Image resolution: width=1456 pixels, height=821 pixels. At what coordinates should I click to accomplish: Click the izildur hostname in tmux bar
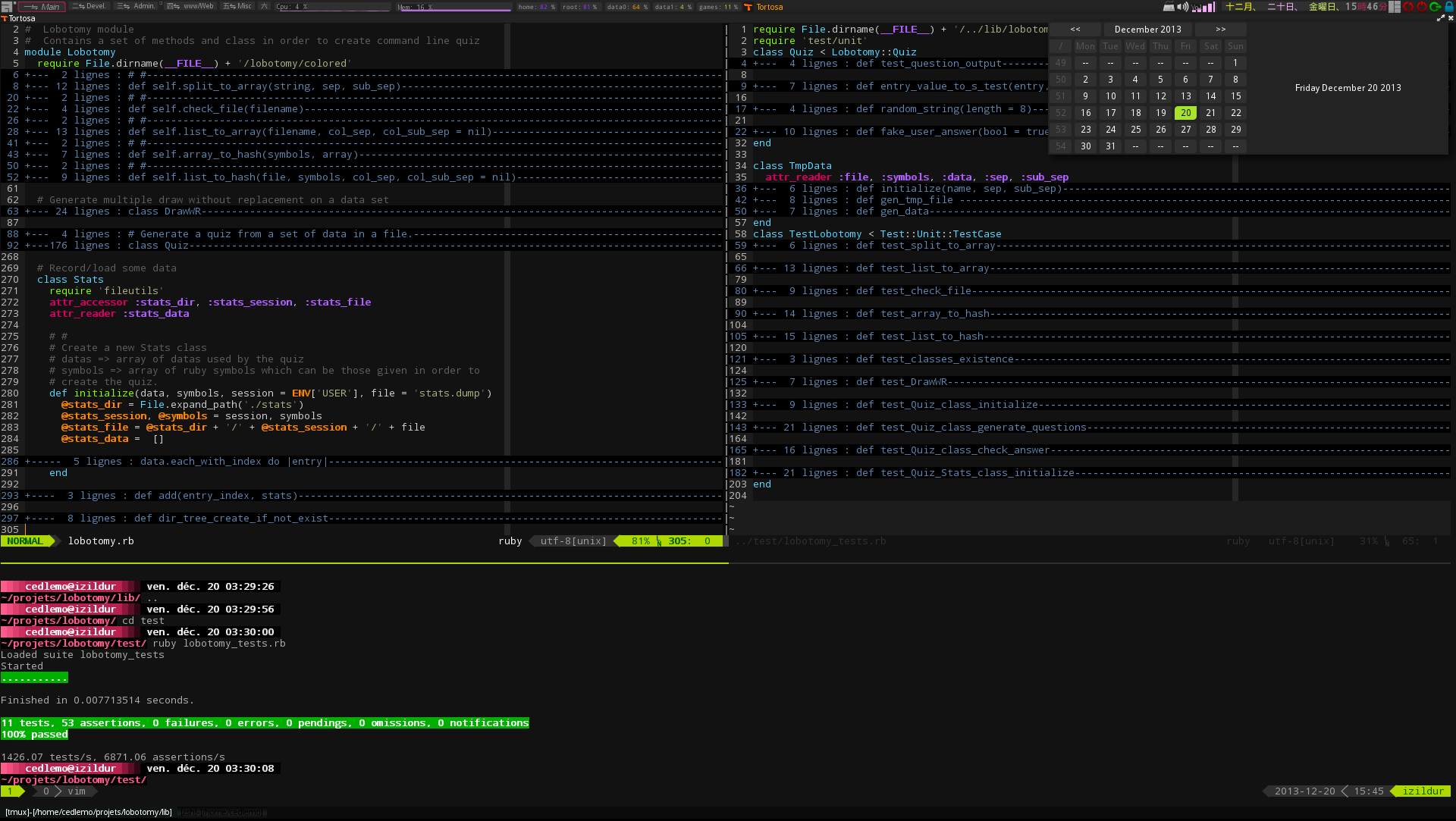coord(1423,791)
